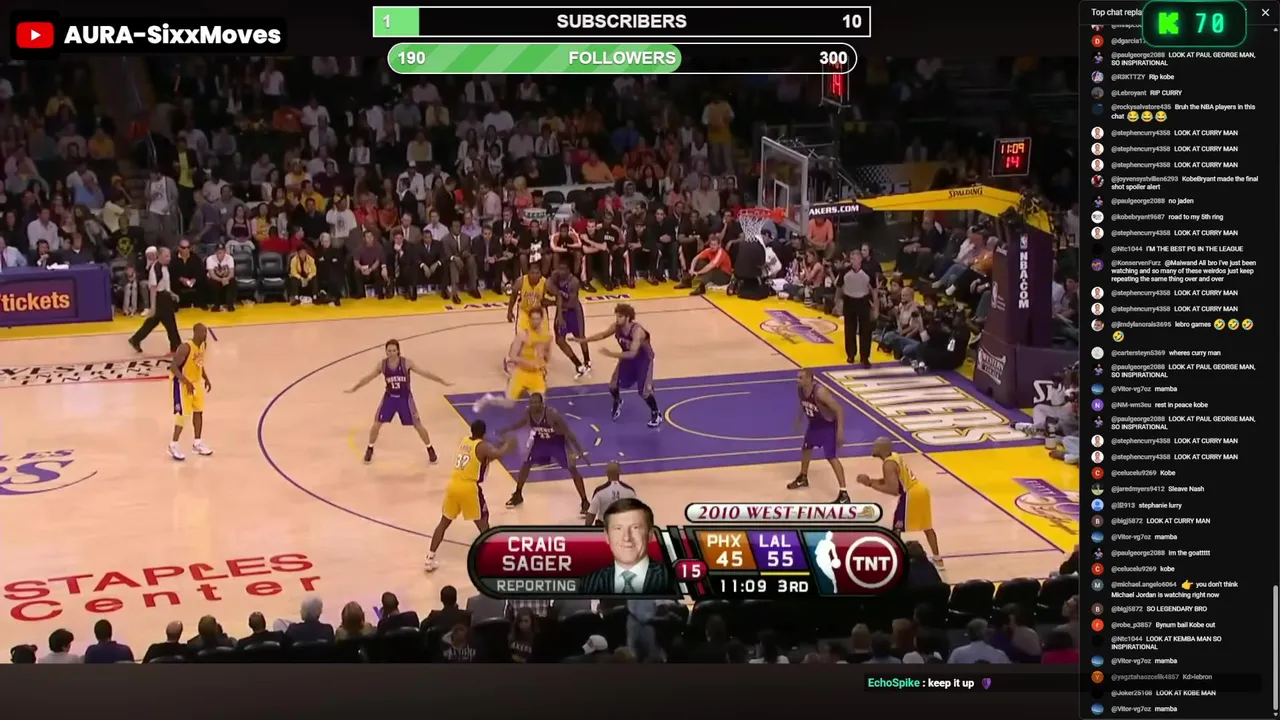
Task: Click the message 'im the goattttt'
Action: click(1189, 553)
